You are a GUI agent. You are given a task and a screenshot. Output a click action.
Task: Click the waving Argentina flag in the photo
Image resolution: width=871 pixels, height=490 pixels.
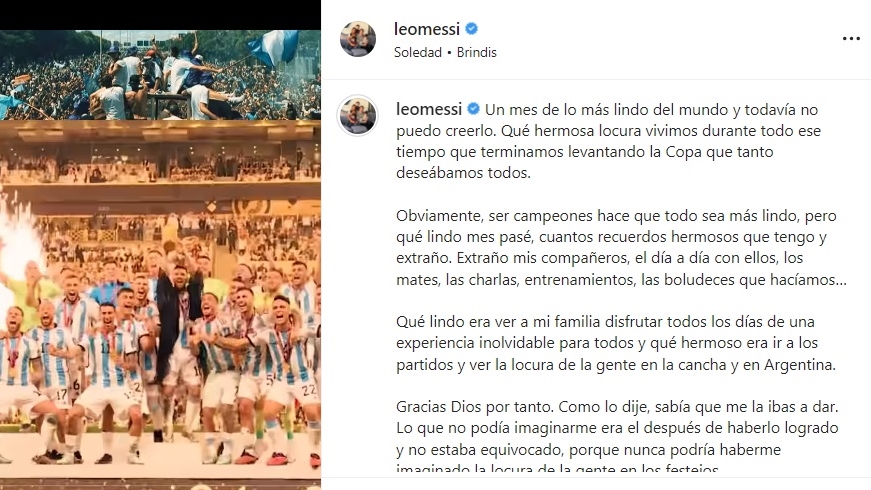pyautogui.click(x=273, y=47)
